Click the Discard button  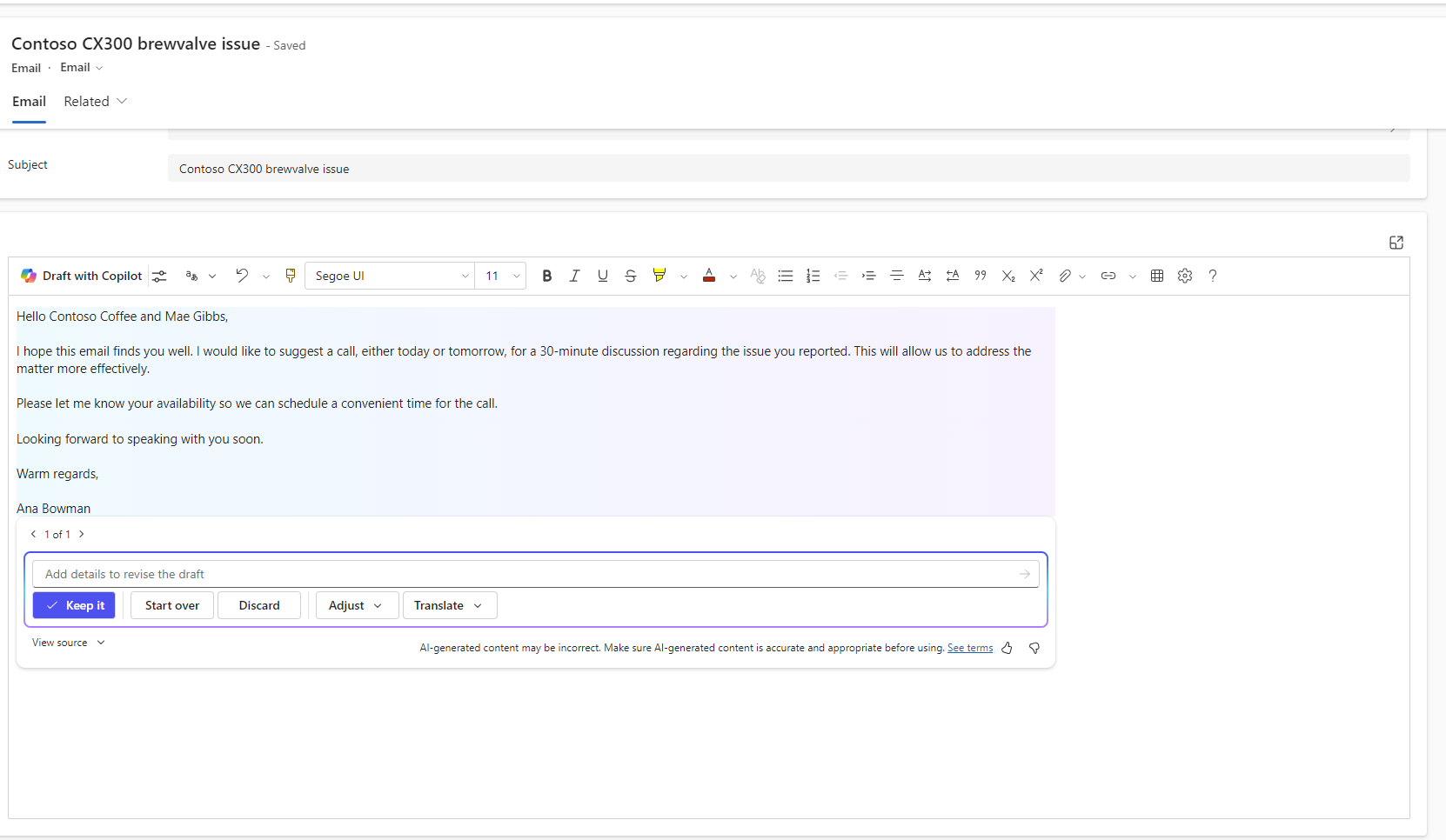(259, 605)
